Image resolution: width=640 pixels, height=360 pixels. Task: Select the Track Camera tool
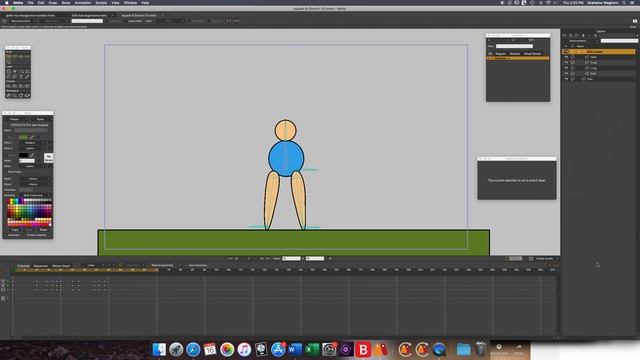[9, 86]
